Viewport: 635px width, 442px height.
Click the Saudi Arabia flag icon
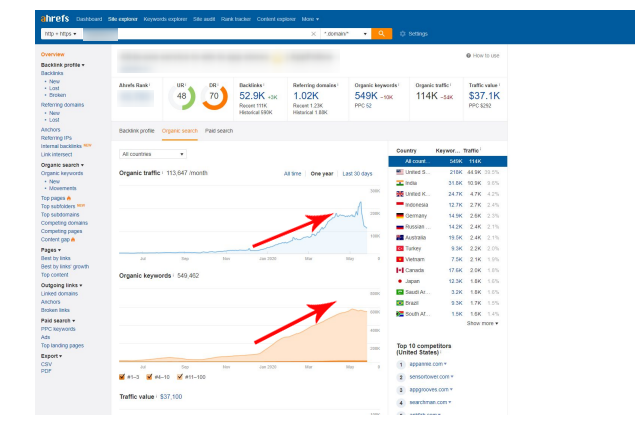(400, 292)
